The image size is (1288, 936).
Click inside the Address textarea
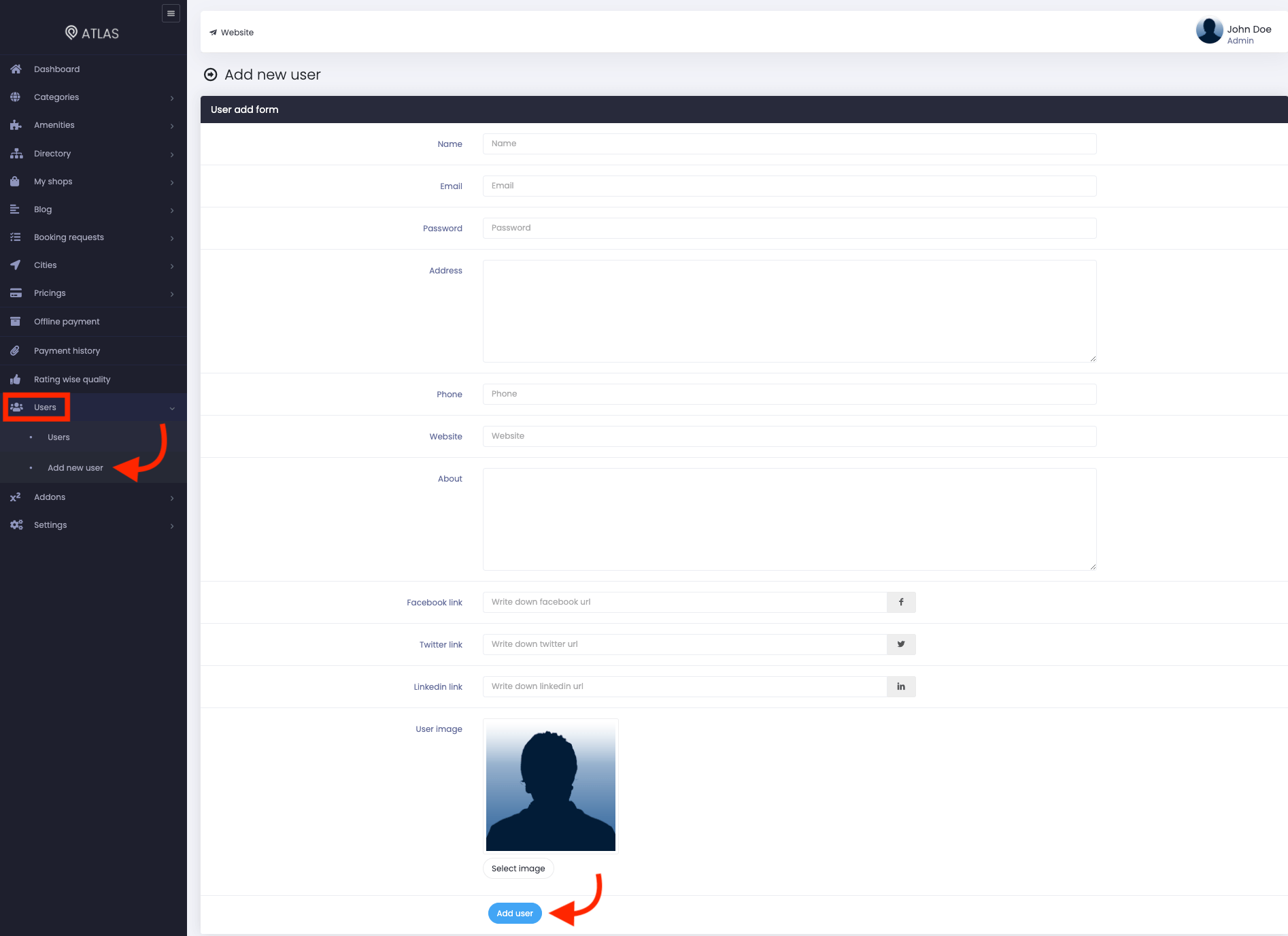(x=790, y=311)
